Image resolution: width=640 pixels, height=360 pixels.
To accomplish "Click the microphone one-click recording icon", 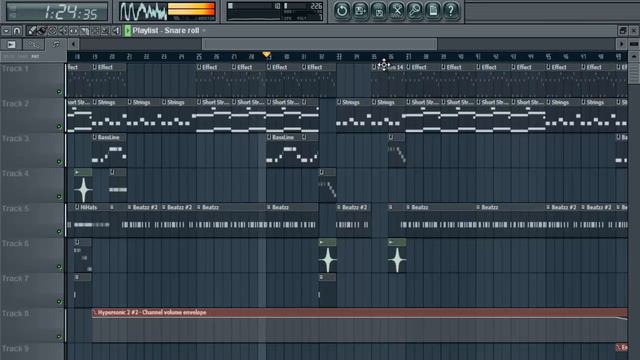I will [x=415, y=11].
